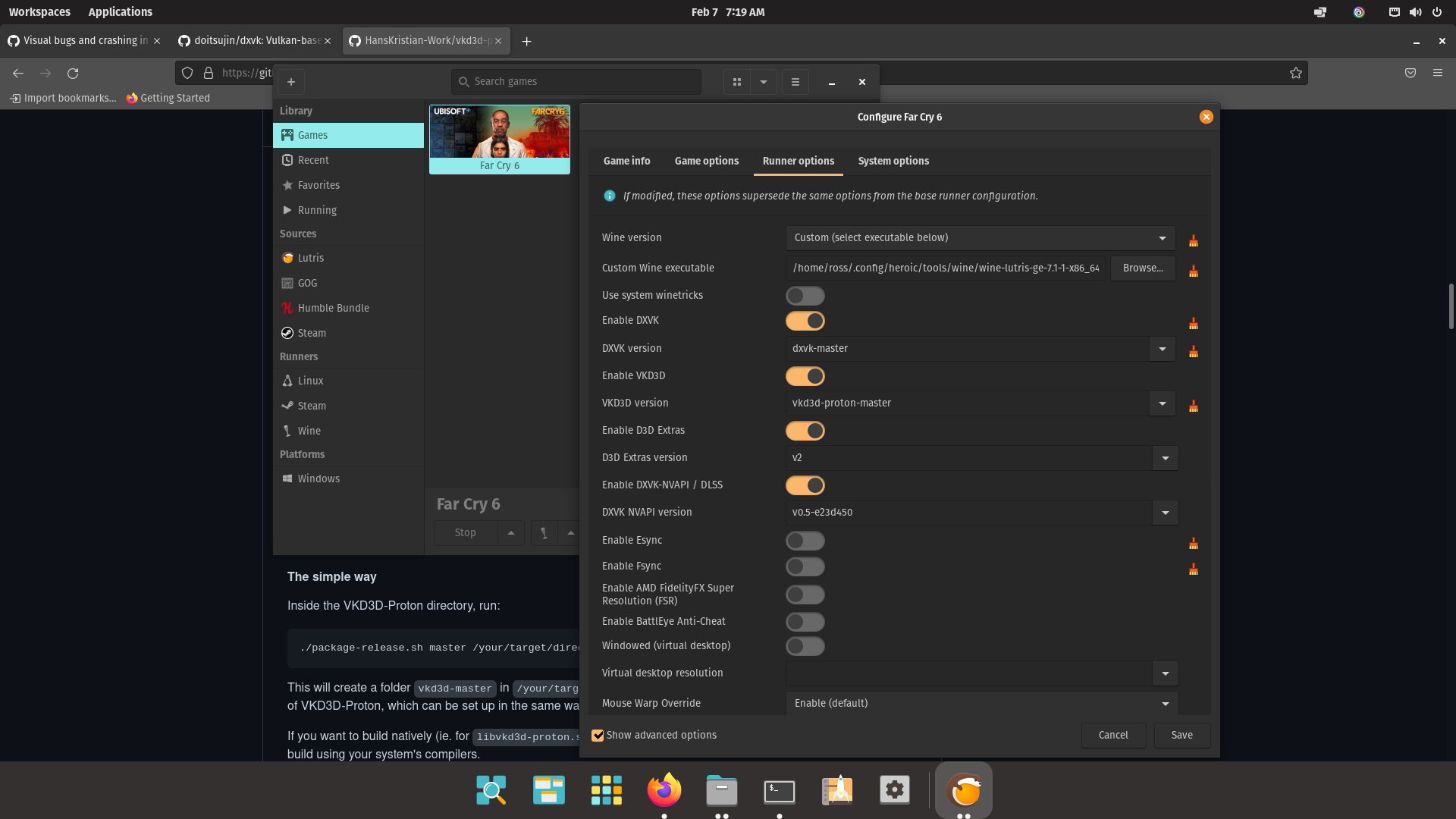This screenshot has height=819, width=1456.
Task: Show Recent games in the Library
Action: click(348, 160)
